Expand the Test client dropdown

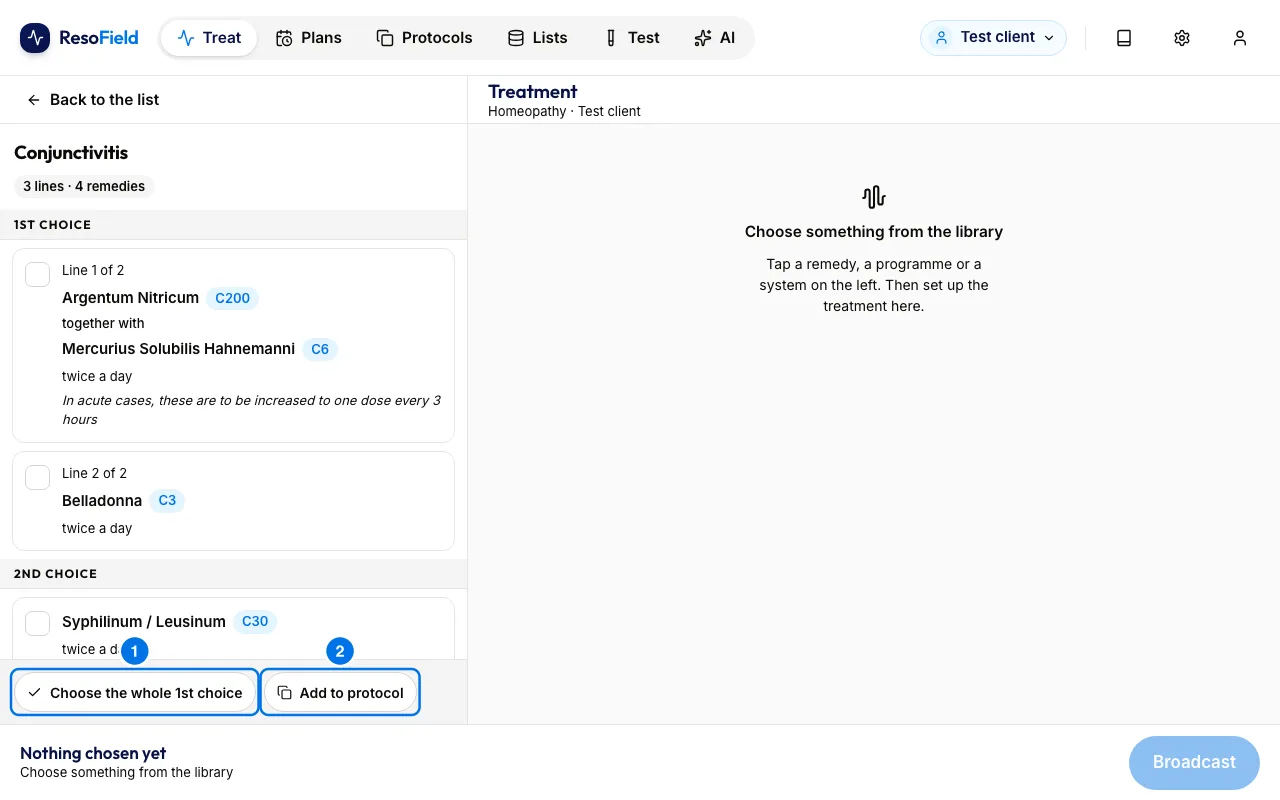[993, 38]
